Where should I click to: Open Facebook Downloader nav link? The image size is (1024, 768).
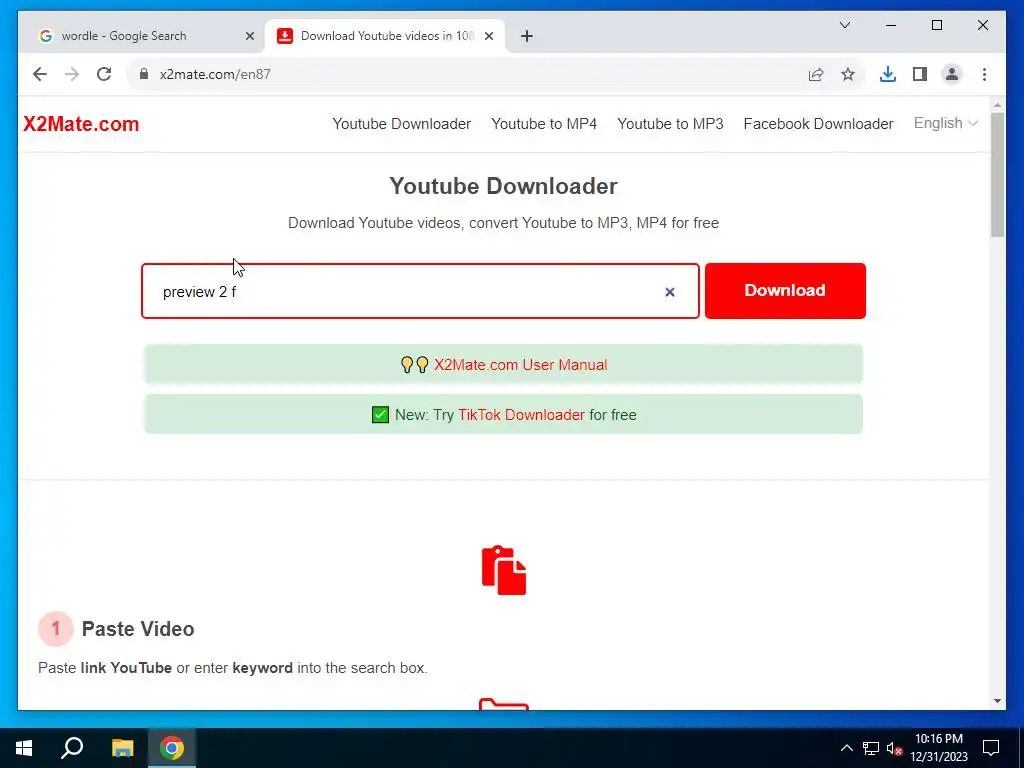pos(818,124)
